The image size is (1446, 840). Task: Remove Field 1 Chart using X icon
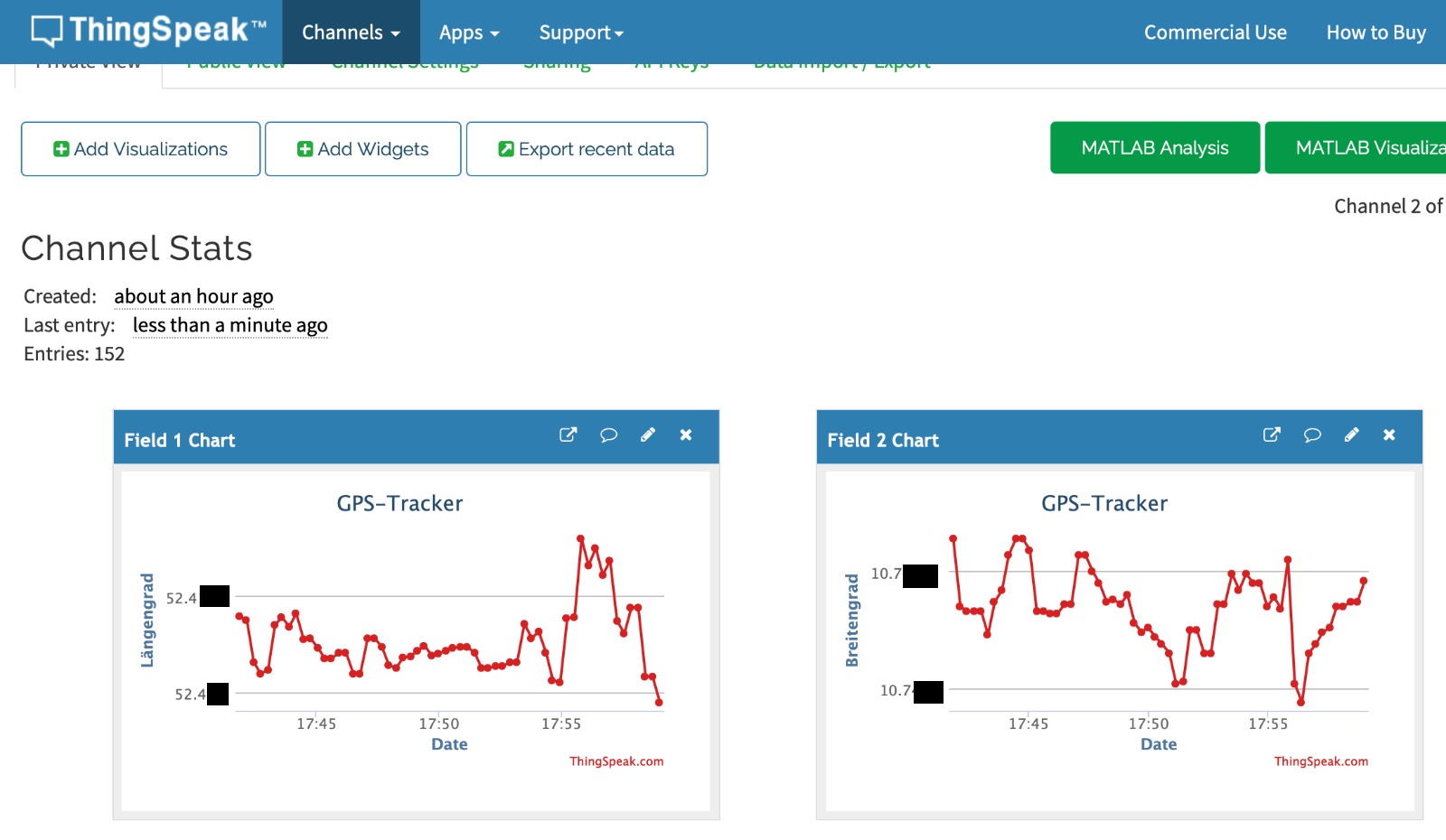(686, 434)
